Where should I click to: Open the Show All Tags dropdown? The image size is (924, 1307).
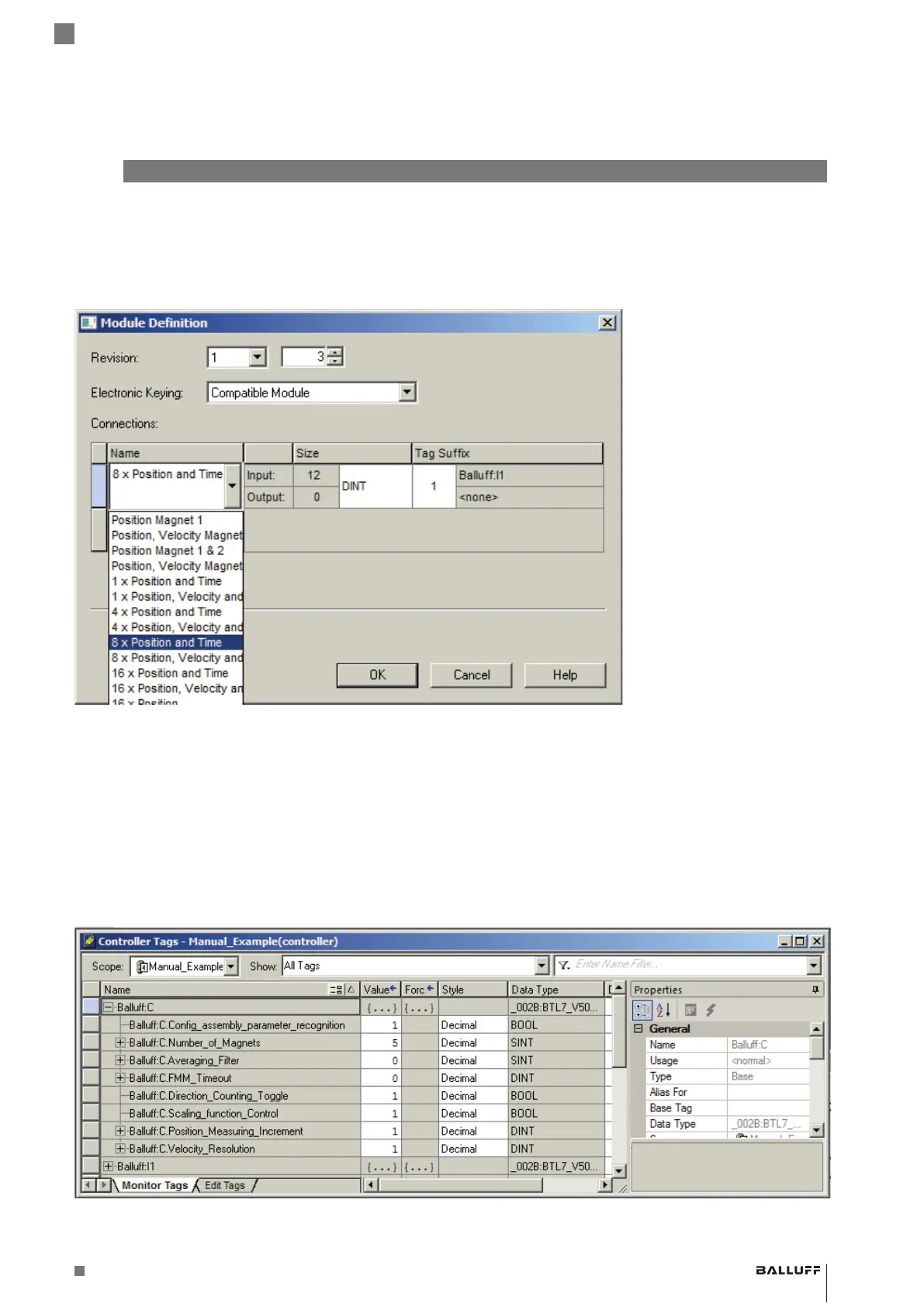(542, 966)
